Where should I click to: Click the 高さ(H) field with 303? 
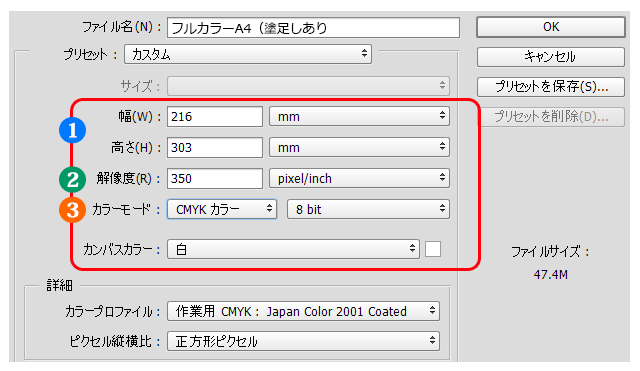215,147
